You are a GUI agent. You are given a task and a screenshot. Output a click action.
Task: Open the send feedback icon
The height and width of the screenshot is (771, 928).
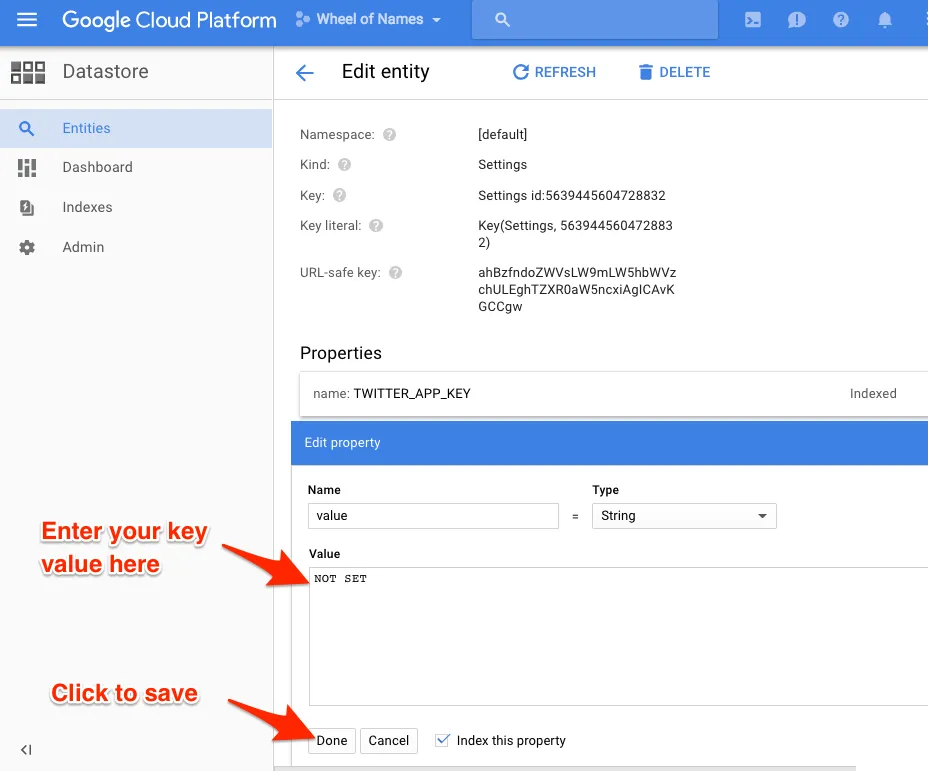pos(797,20)
